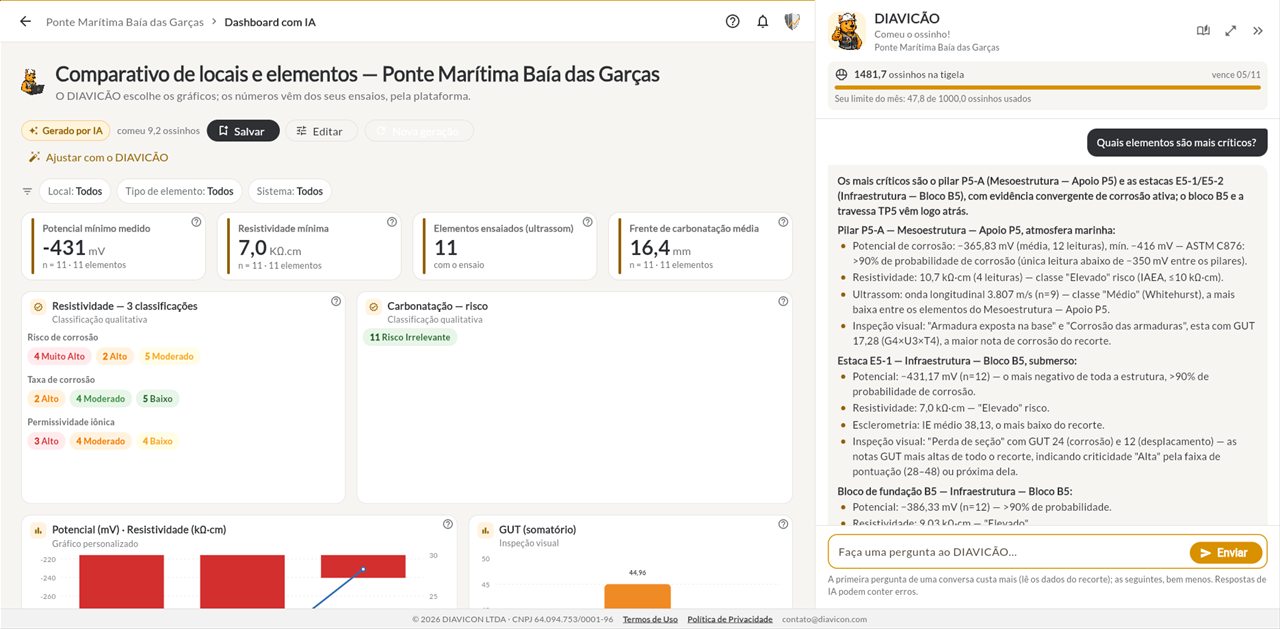Open the shield account icon in header
This screenshot has width=1280, height=629.
pos(791,21)
